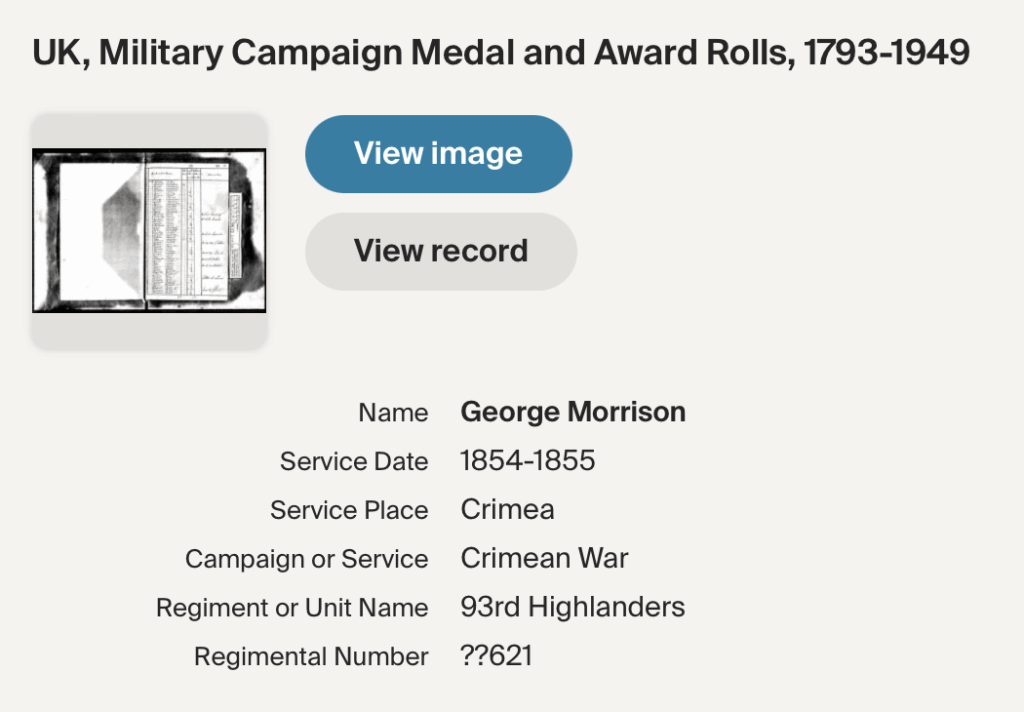Screen dimensions: 1024x712
Task: Open the View record button
Action: tap(440, 251)
